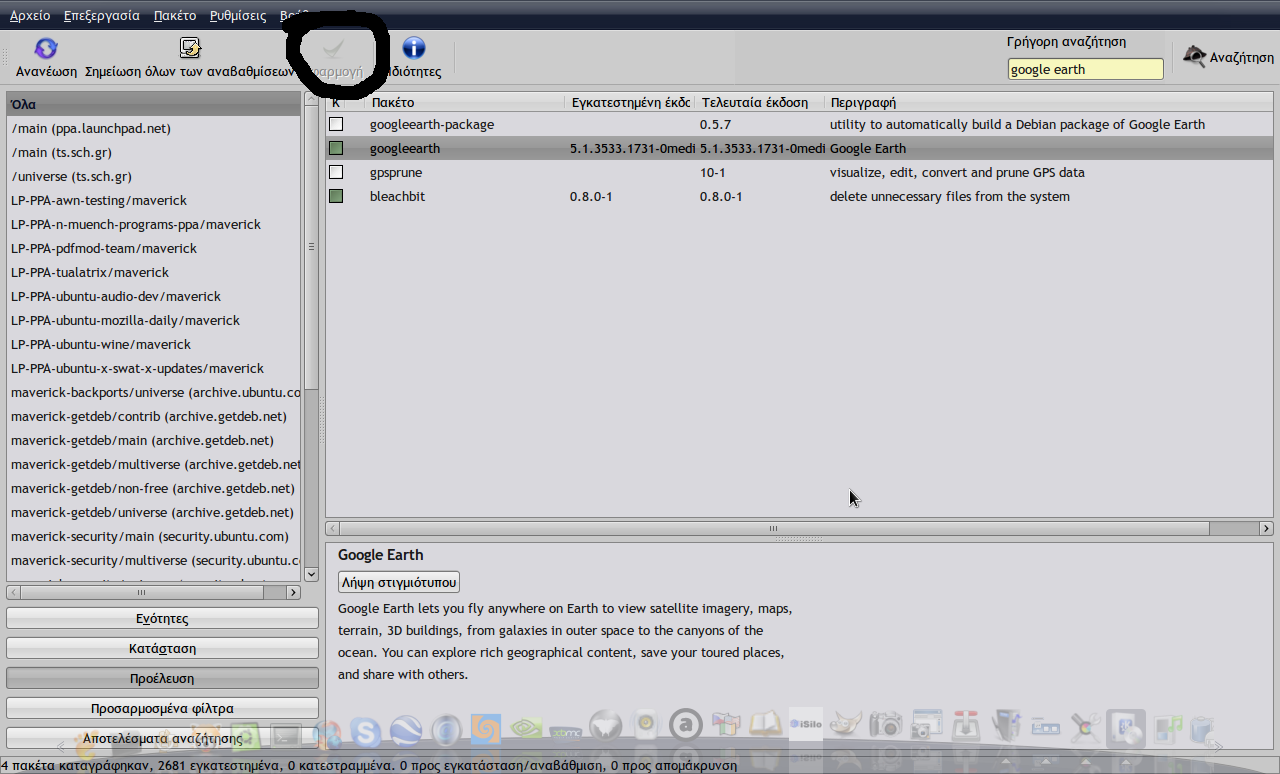
Task: Select the gpsprune package row name
Action: (395, 172)
